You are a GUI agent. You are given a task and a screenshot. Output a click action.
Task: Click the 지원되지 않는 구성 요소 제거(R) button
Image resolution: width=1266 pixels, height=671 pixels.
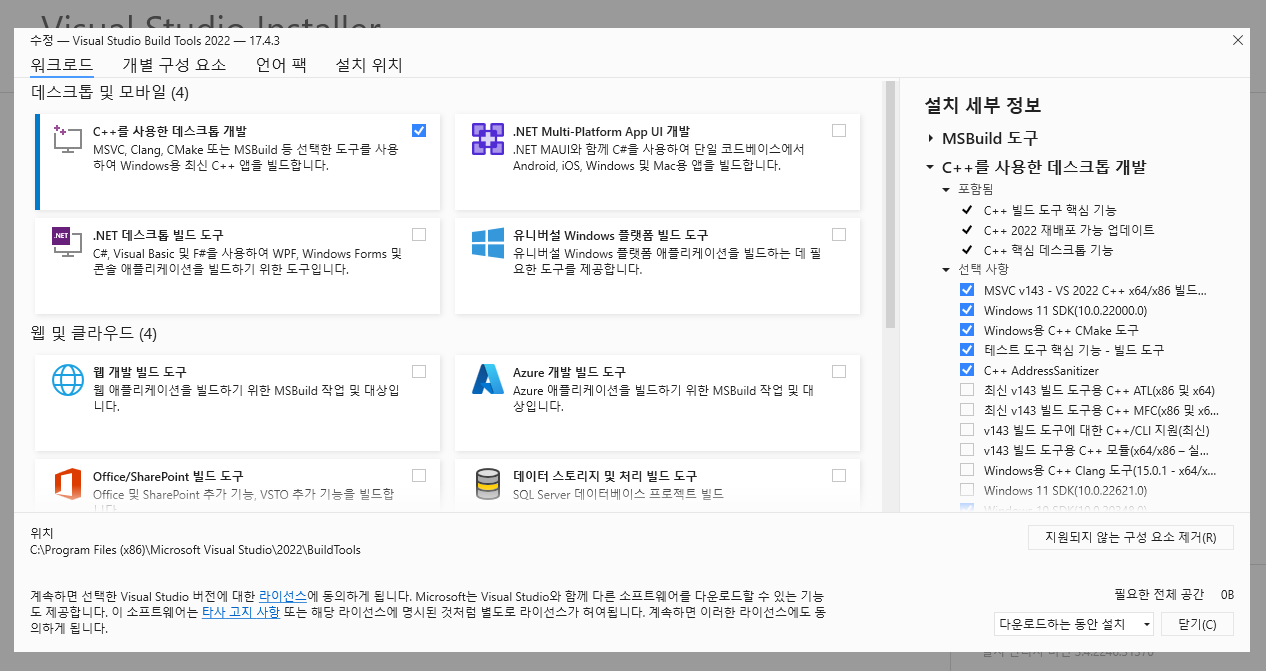(x=1131, y=537)
